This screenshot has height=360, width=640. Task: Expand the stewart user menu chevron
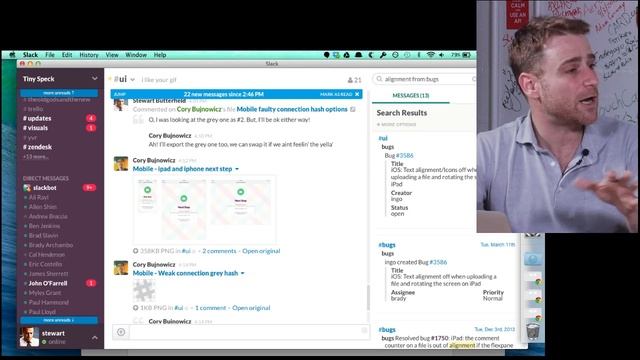(x=95, y=338)
